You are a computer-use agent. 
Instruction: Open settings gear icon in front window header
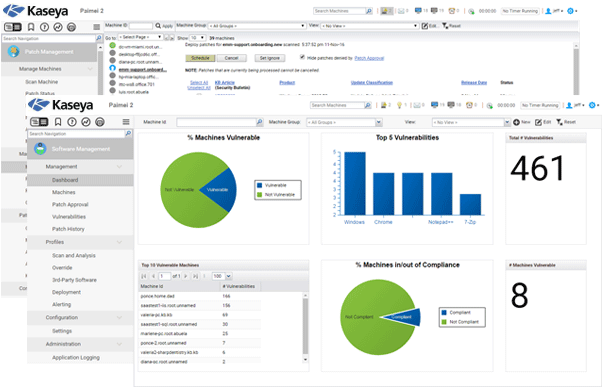click(x=592, y=105)
